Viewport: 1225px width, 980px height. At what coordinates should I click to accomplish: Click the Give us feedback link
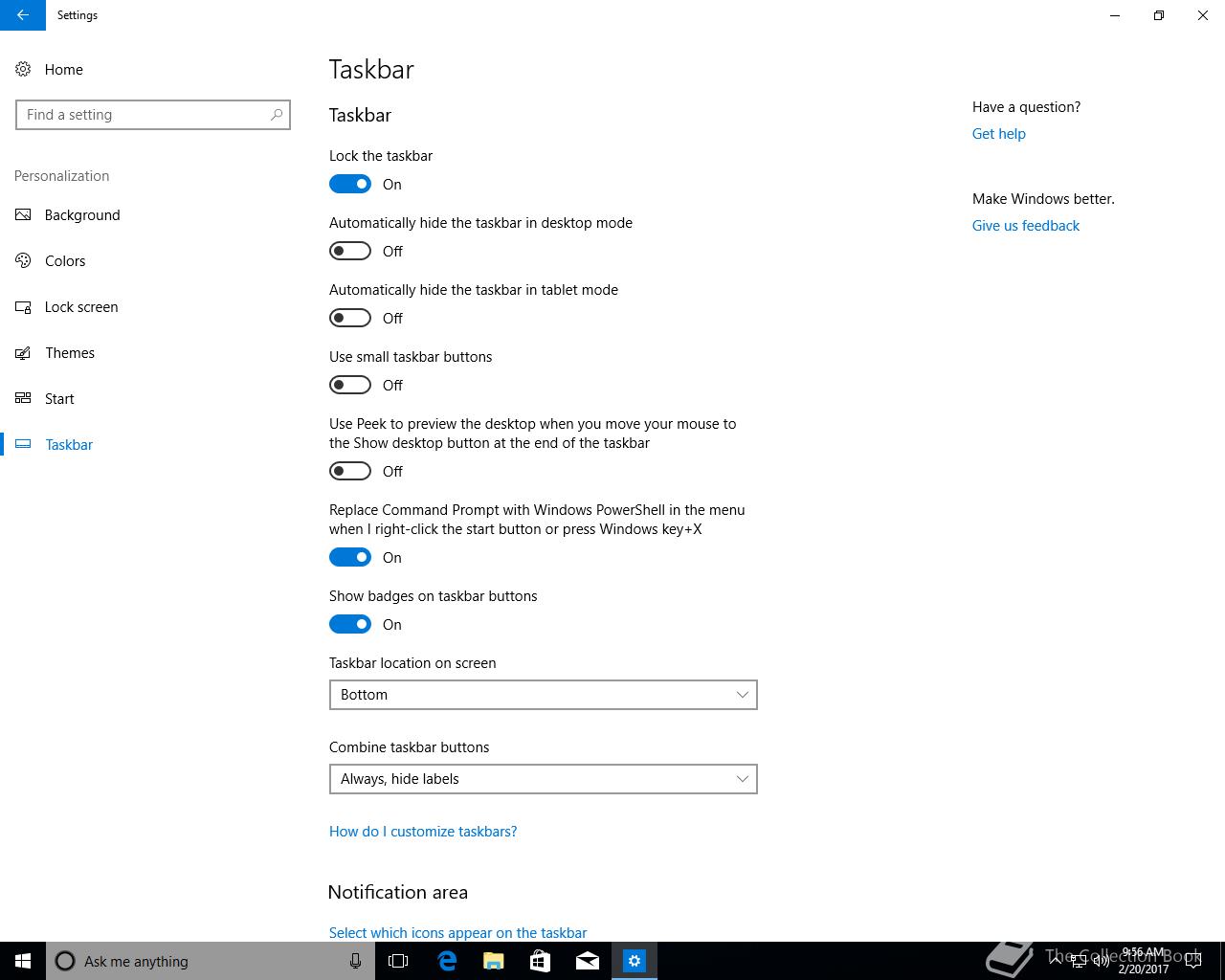tap(1026, 226)
